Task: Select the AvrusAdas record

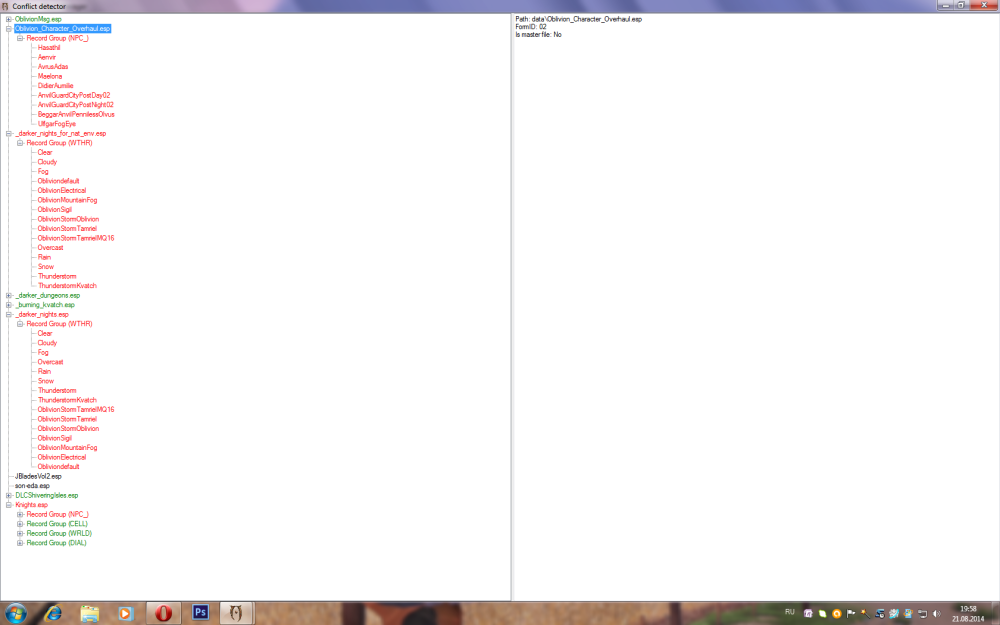Action: pyautogui.click(x=52, y=66)
